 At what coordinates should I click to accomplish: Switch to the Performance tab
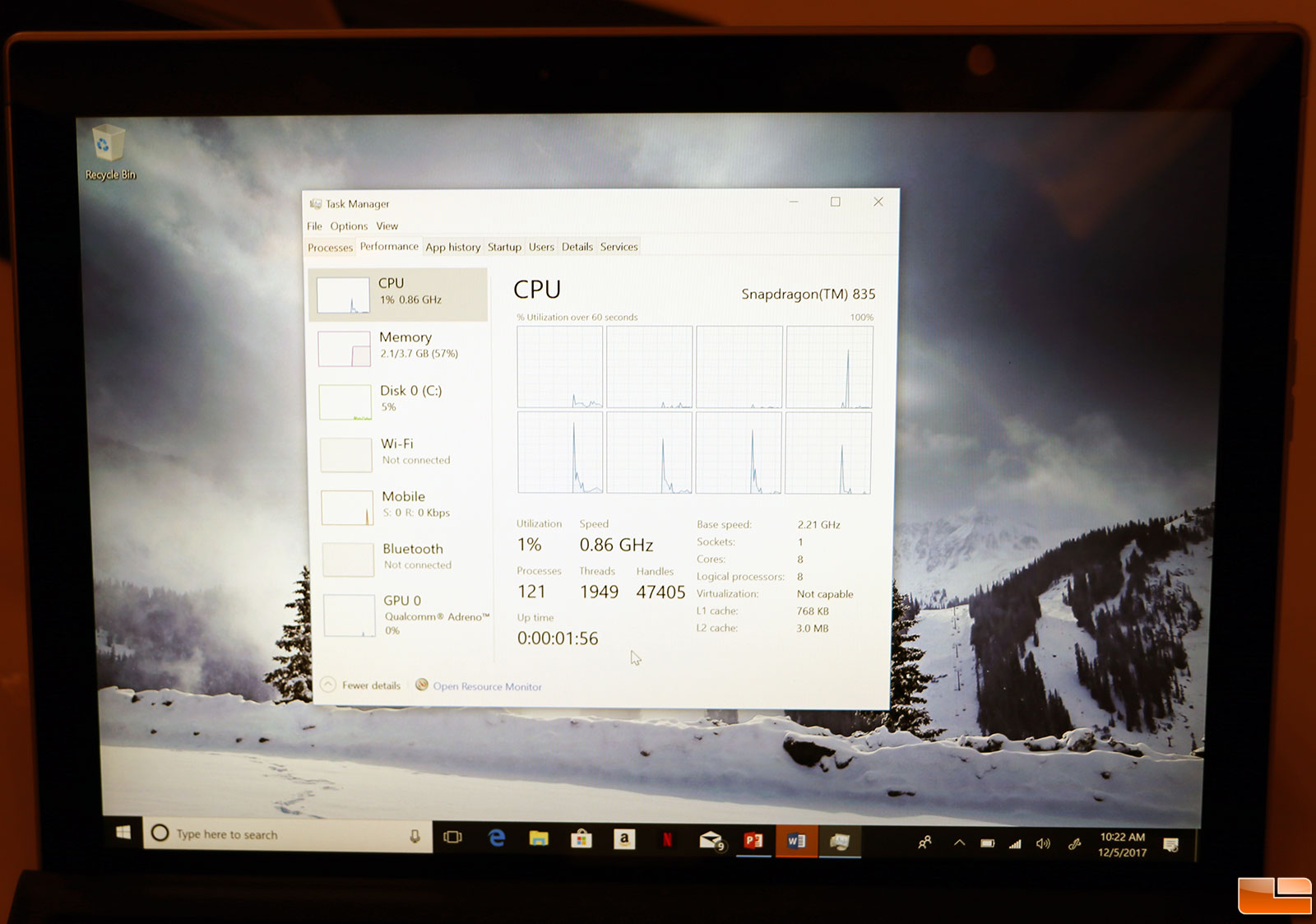389,246
